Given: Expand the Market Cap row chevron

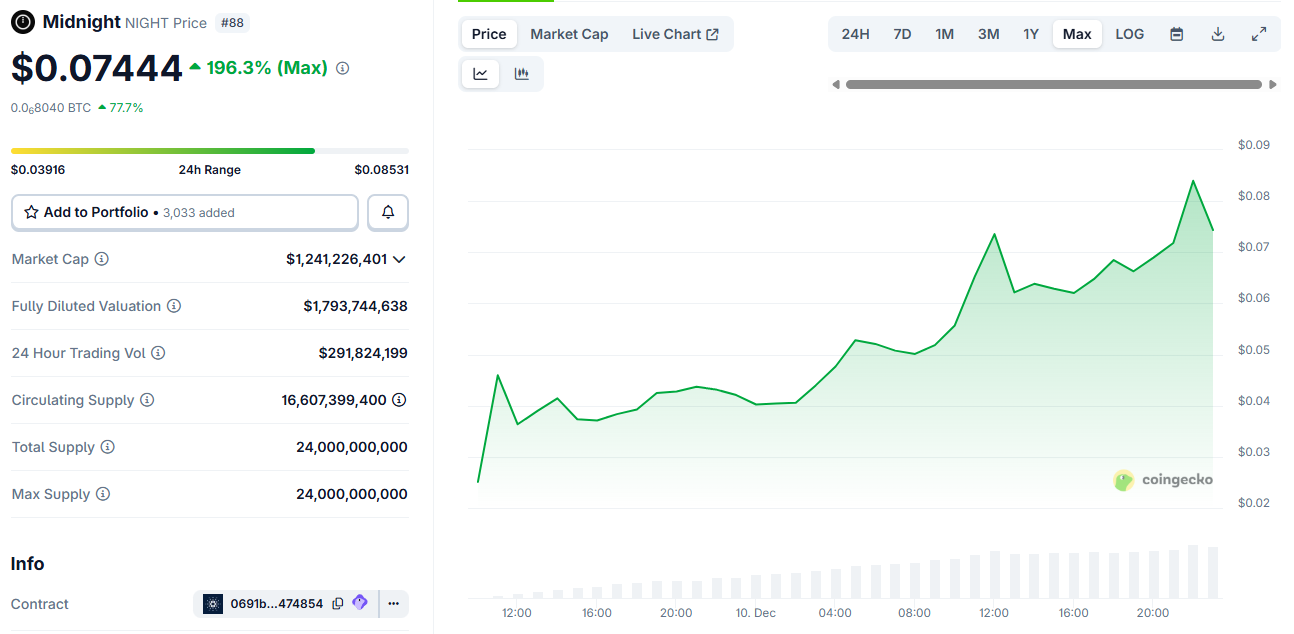Looking at the screenshot, I should coord(399,258).
